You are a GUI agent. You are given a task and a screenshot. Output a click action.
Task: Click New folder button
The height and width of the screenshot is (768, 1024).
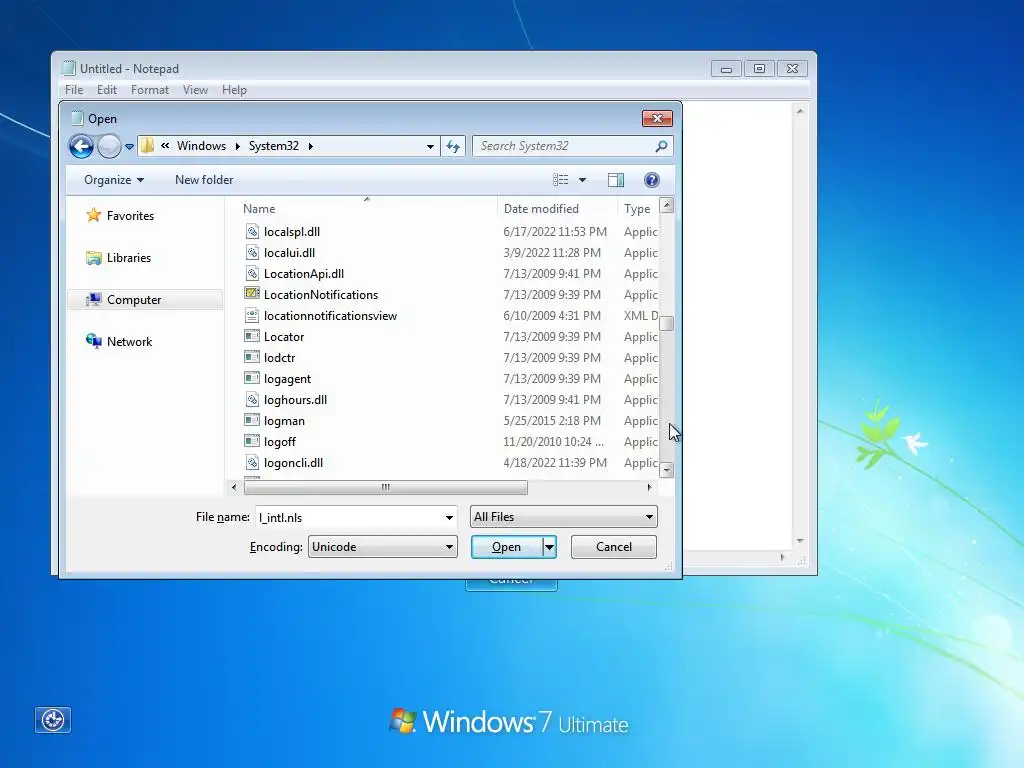204,180
